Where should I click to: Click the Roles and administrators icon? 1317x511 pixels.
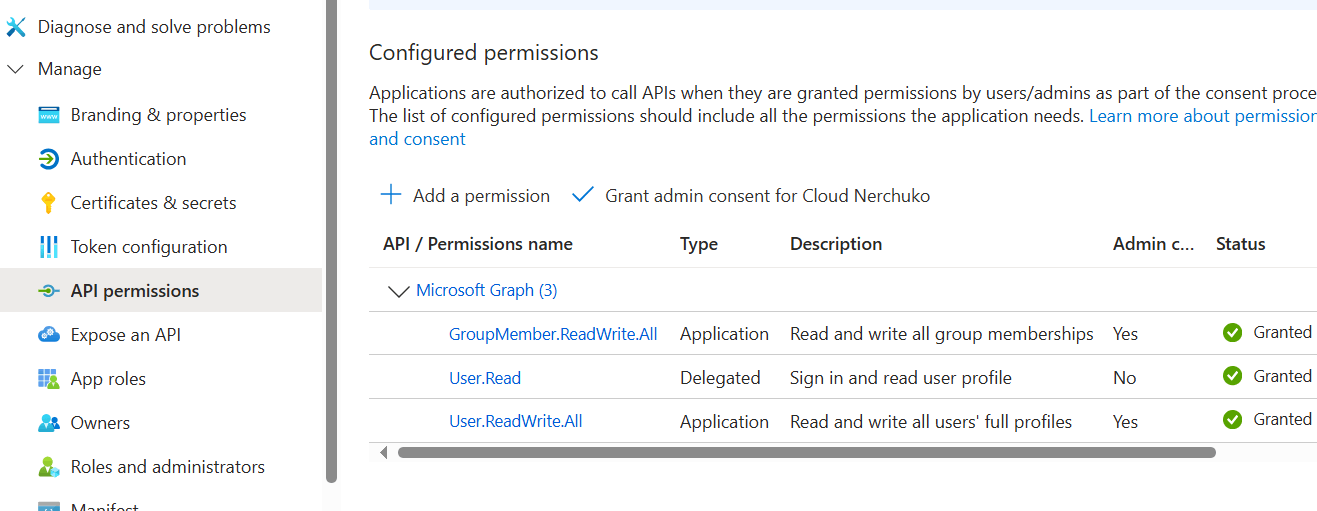point(48,467)
